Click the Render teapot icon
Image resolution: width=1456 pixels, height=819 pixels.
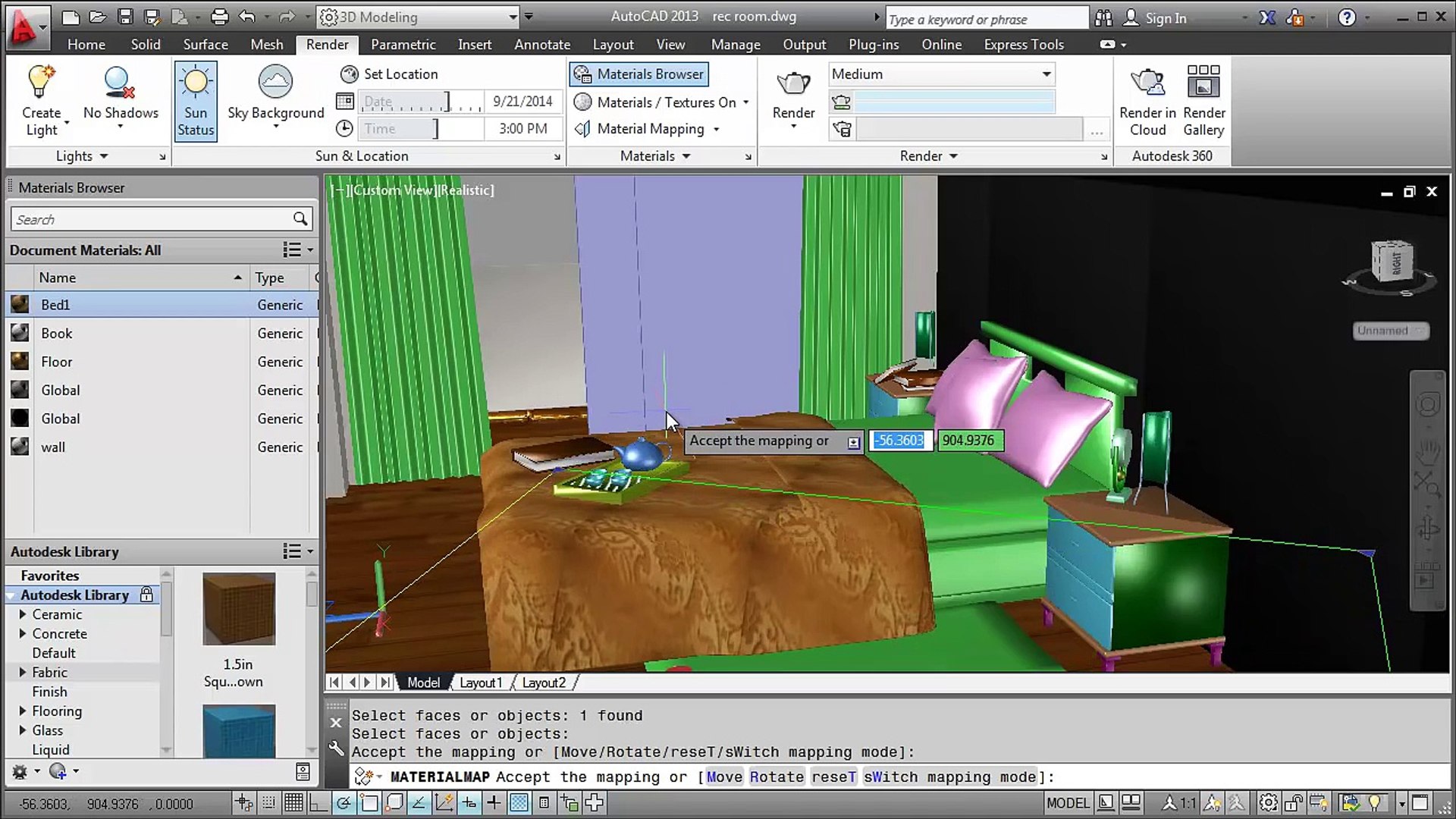(793, 83)
